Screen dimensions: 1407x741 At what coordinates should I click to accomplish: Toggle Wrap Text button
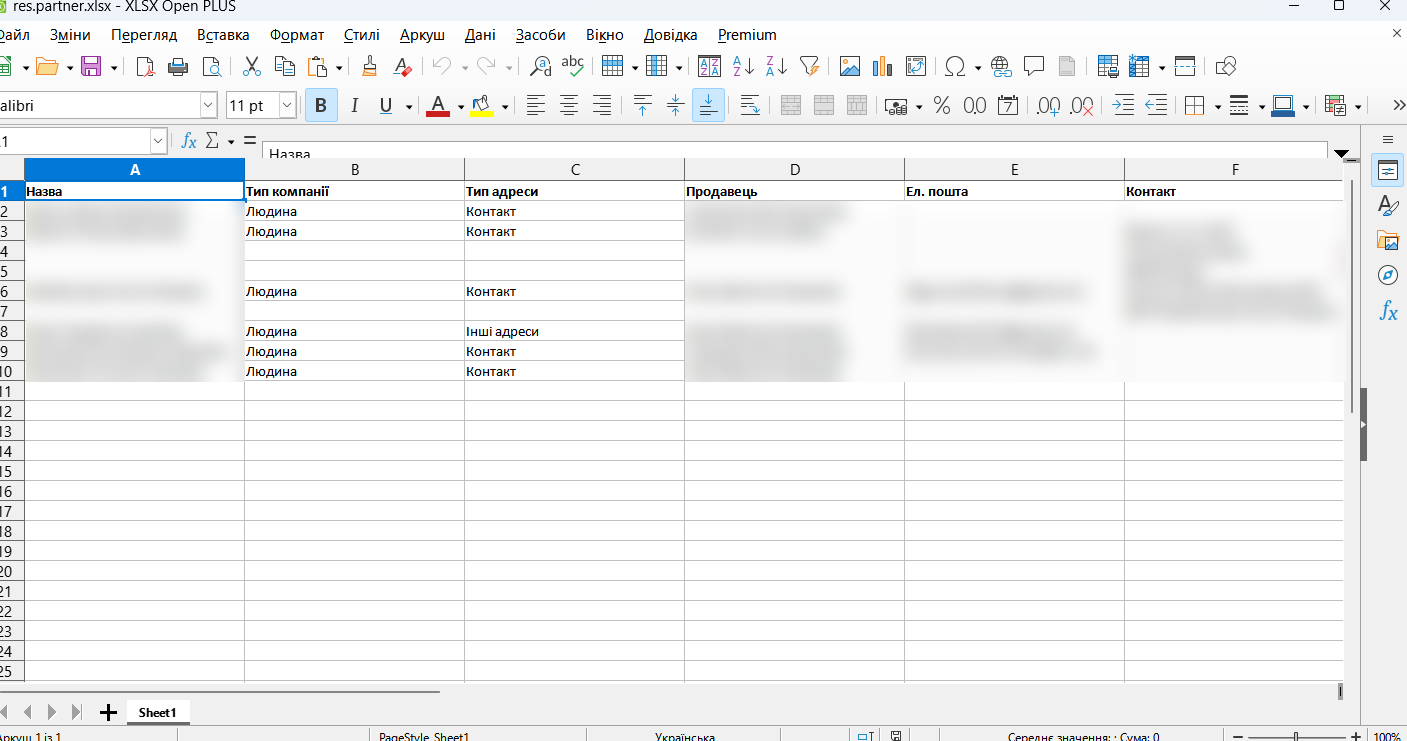pyautogui.click(x=749, y=105)
